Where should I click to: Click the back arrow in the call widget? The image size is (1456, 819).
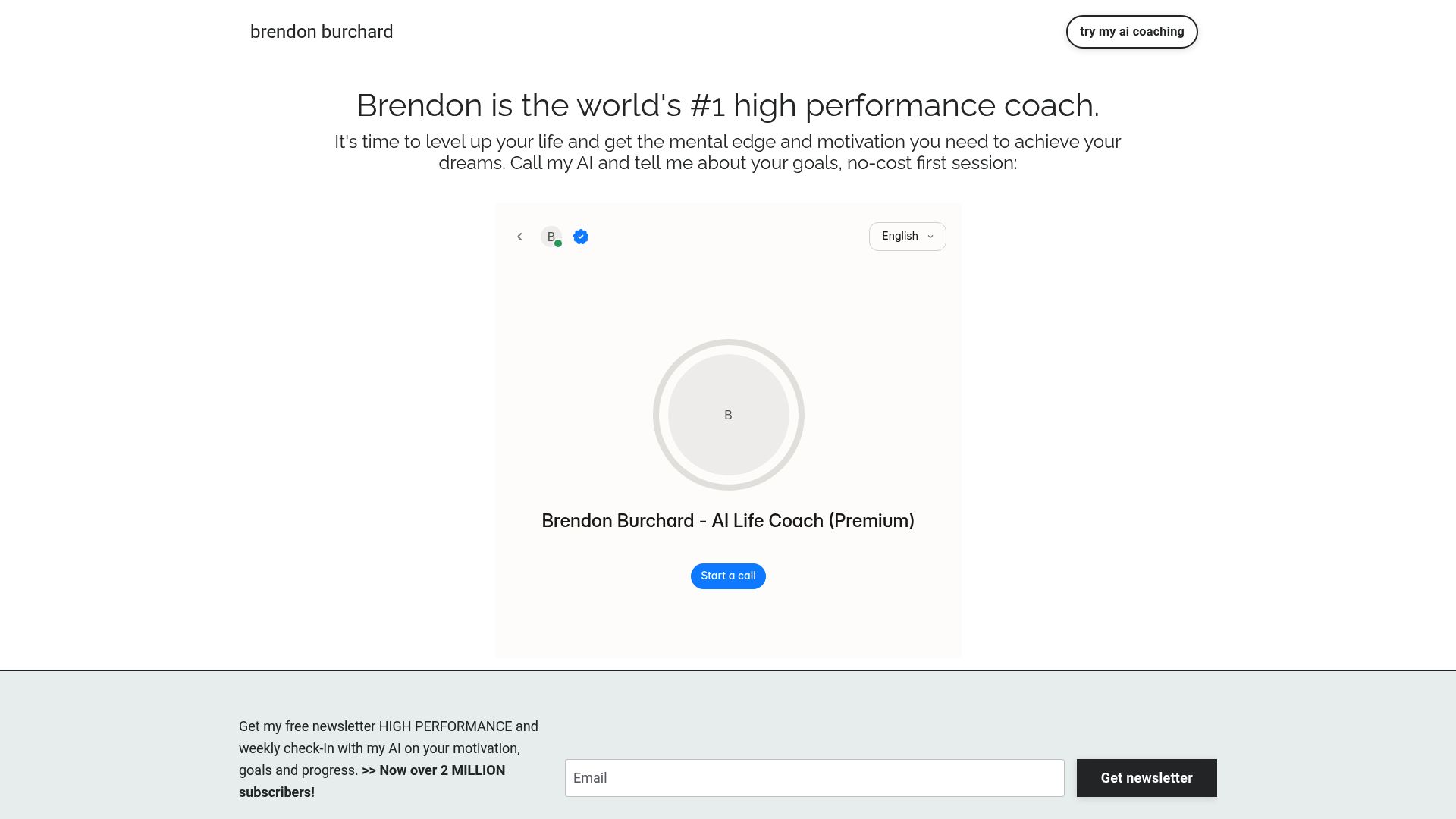[x=519, y=237]
